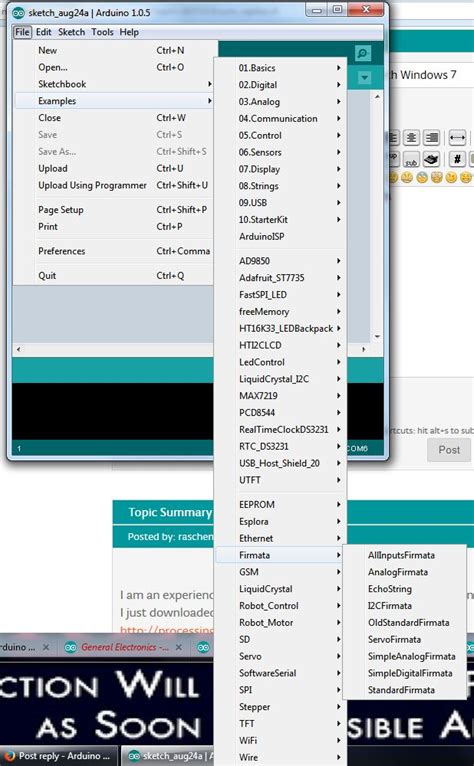Select Close in the File menu
Image resolution: width=474 pixels, height=766 pixels.
click(114, 118)
